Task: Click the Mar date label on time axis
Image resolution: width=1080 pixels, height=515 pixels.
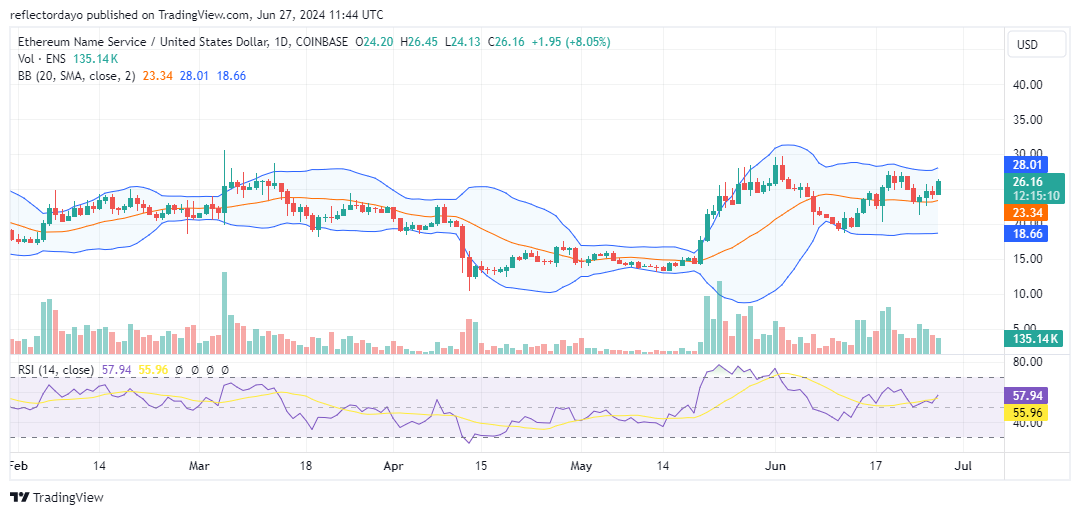Action: 200,466
